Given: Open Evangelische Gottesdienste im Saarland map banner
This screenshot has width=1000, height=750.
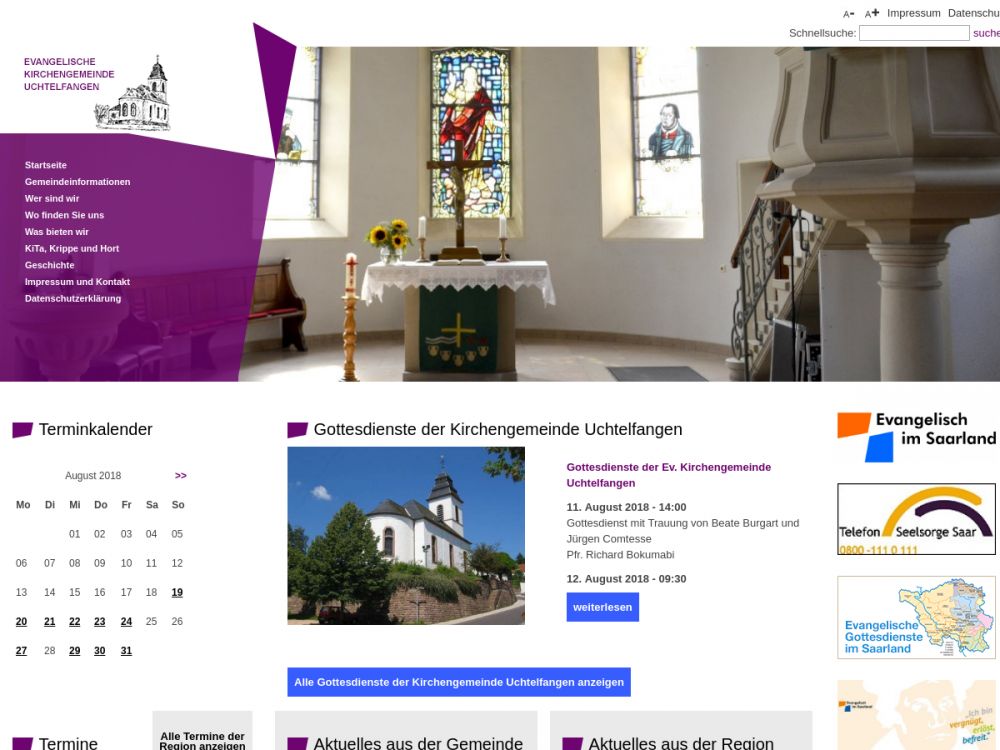Looking at the screenshot, I should coord(916,617).
